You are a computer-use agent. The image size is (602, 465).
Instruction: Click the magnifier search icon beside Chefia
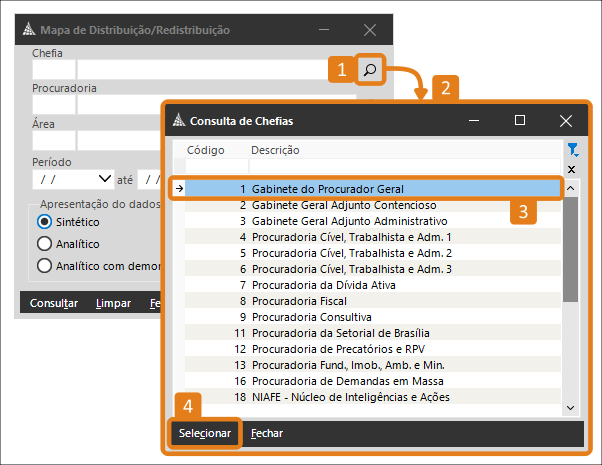[x=370, y=70]
